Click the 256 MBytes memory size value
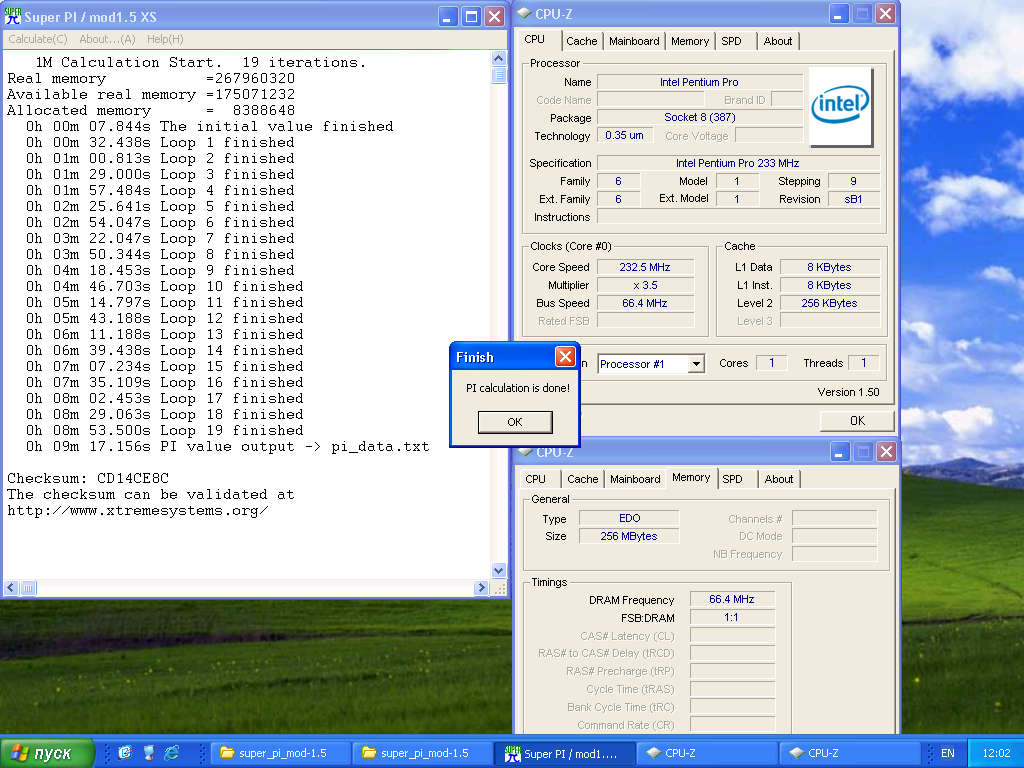 [x=629, y=536]
